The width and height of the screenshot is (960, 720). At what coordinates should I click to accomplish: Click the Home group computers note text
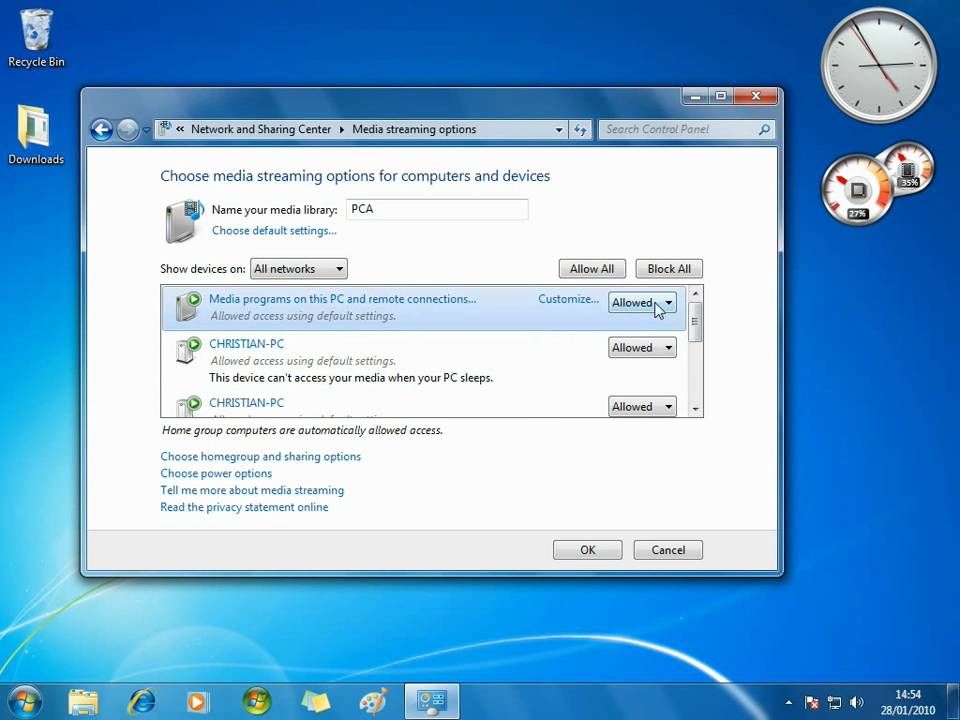coord(302,430)
